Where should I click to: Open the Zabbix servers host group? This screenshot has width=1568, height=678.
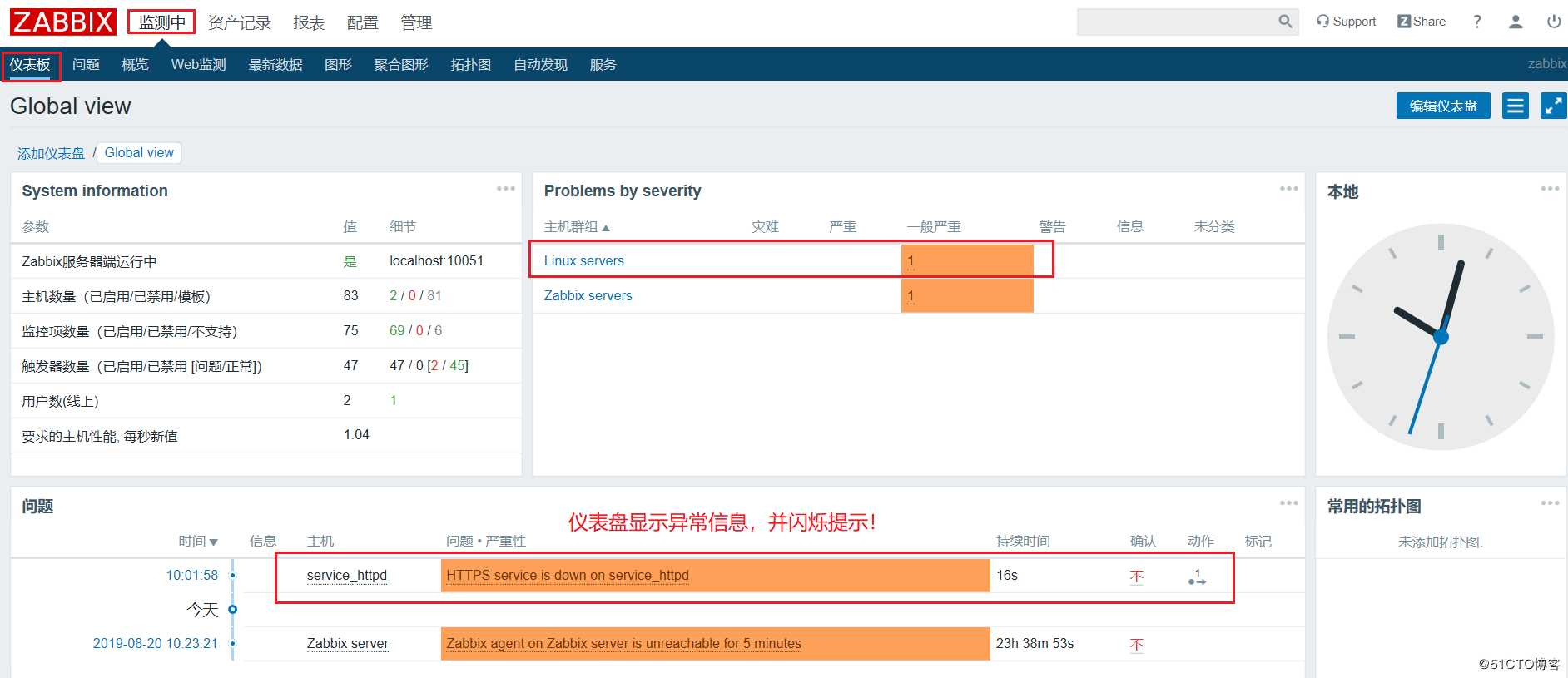(x=588, y=296)
